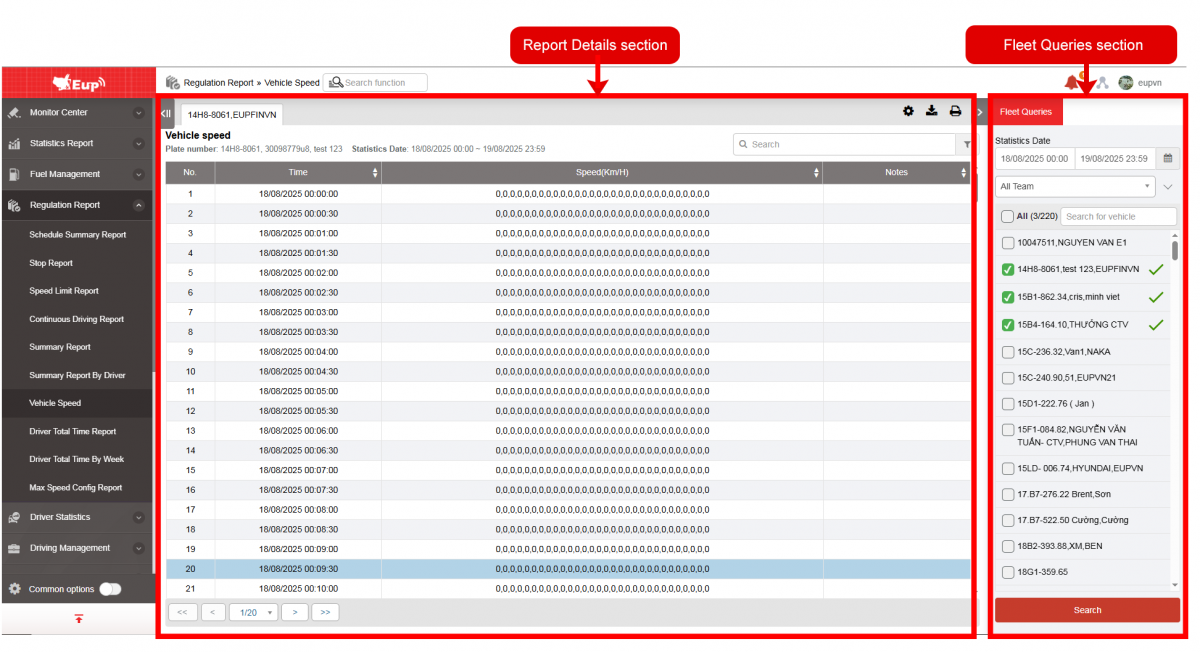
Task: Jump to the last page with >> button
Action: coord(325,612)
